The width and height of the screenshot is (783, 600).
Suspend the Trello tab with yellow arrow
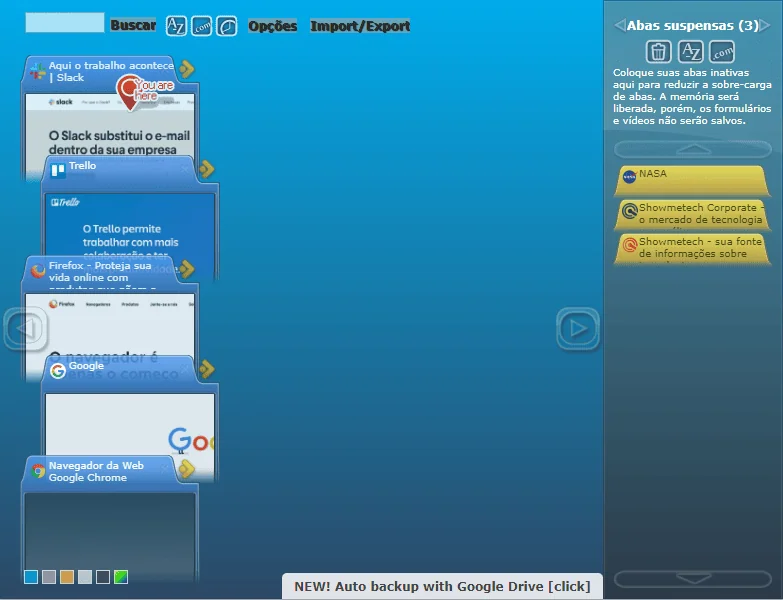pos(207,169)
